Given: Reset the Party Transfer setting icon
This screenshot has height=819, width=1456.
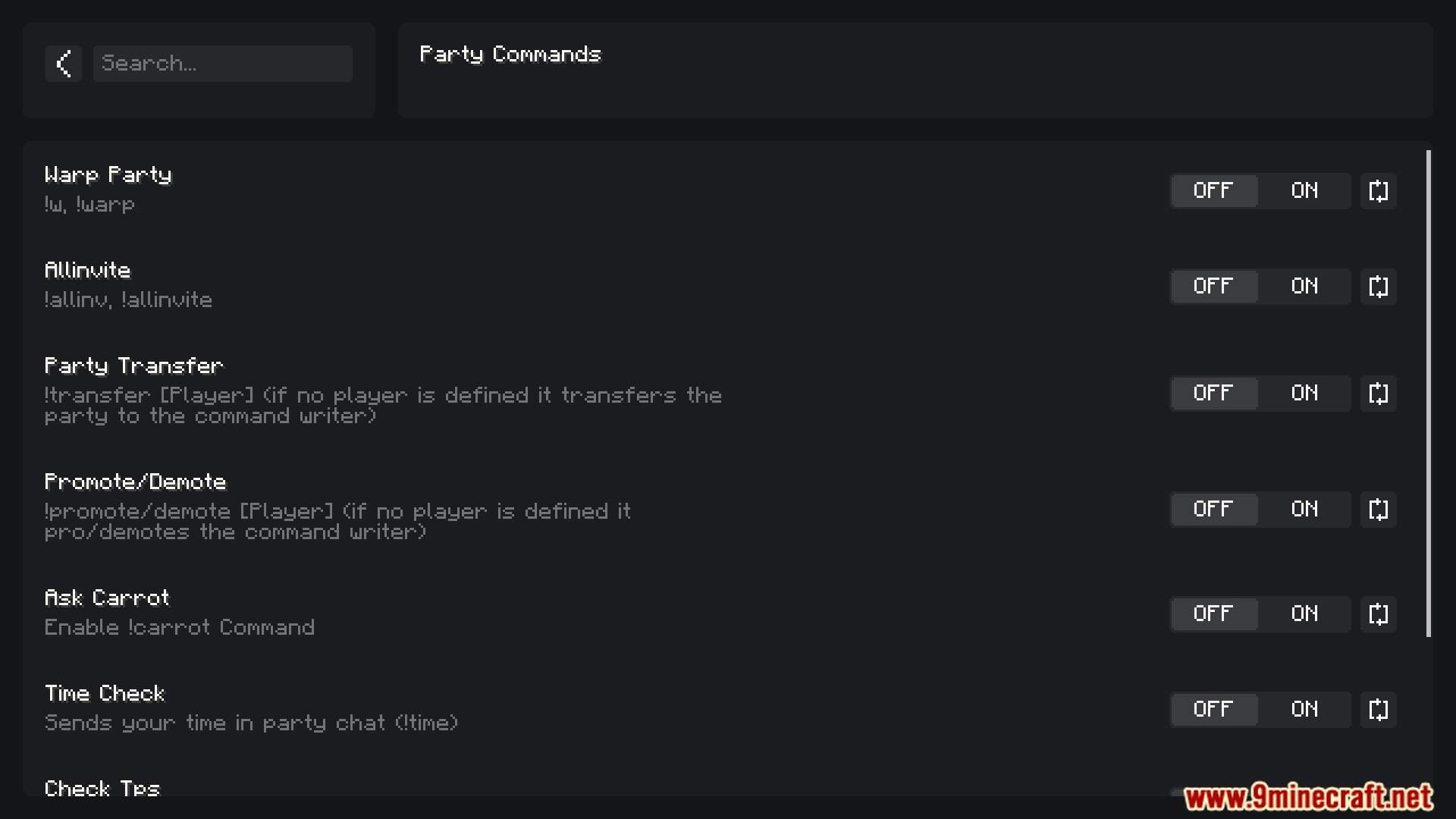Looking at the screenshot, I should [1378, 393].
